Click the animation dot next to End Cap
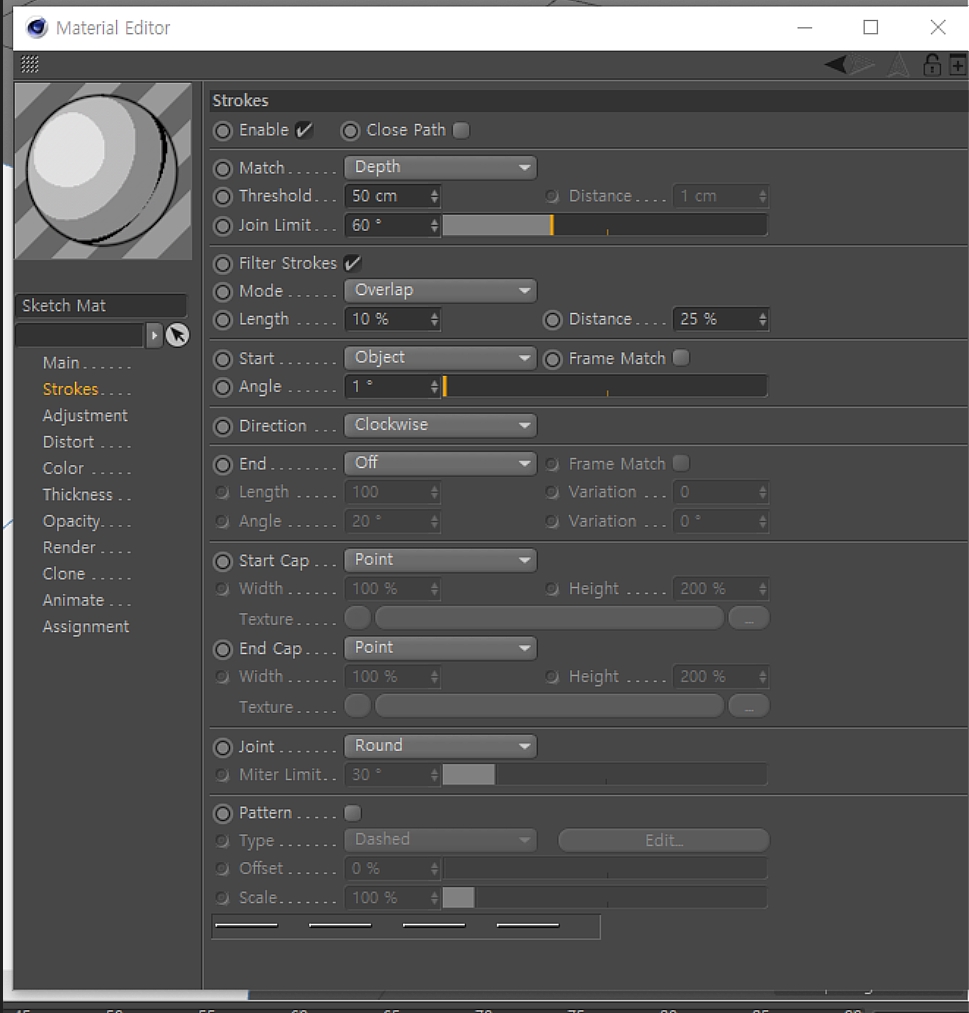Image resolution: width=969 pixels, height=1013 pixels. click(x=223, y=649)
